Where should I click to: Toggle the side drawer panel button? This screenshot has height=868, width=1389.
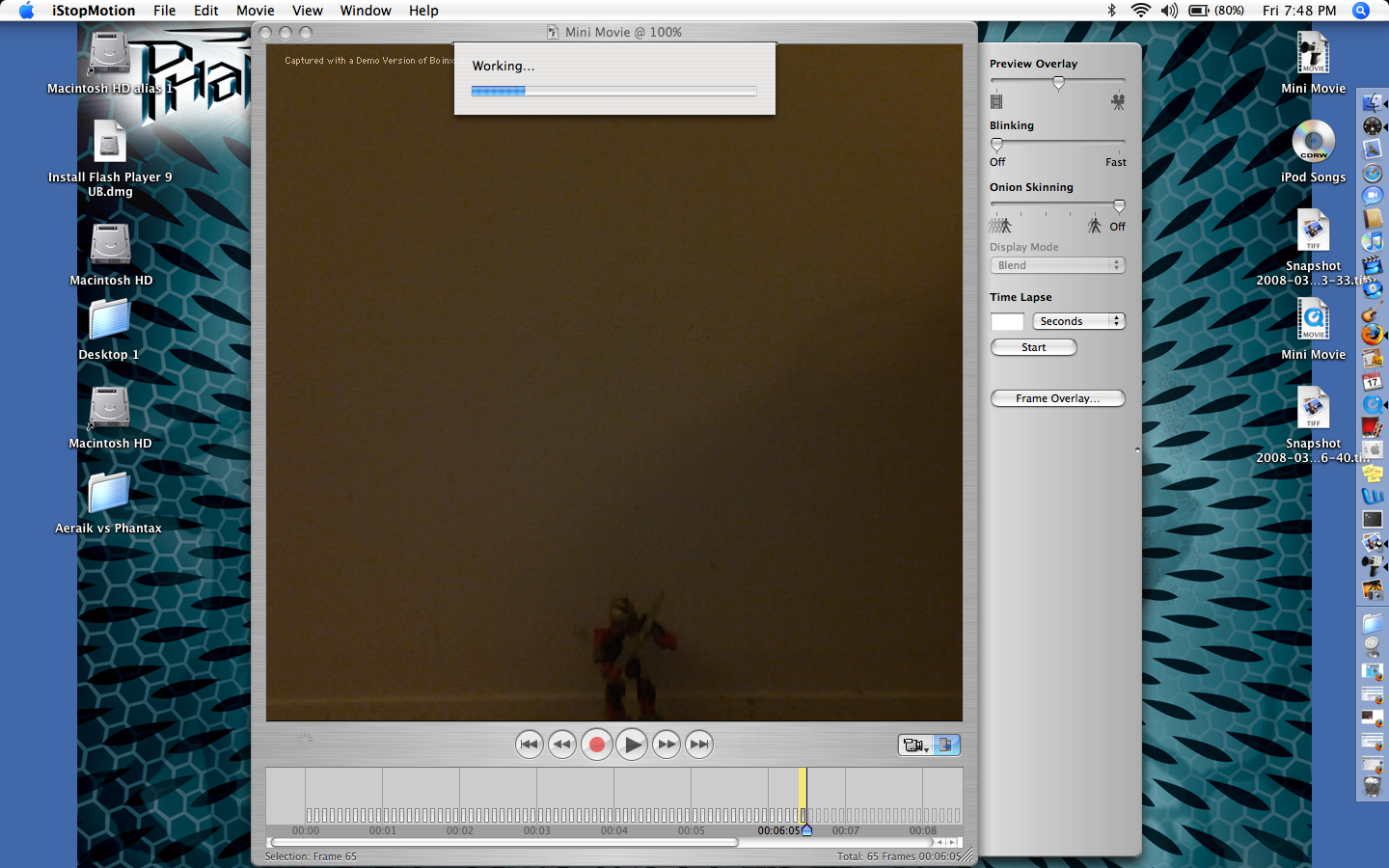946,745
